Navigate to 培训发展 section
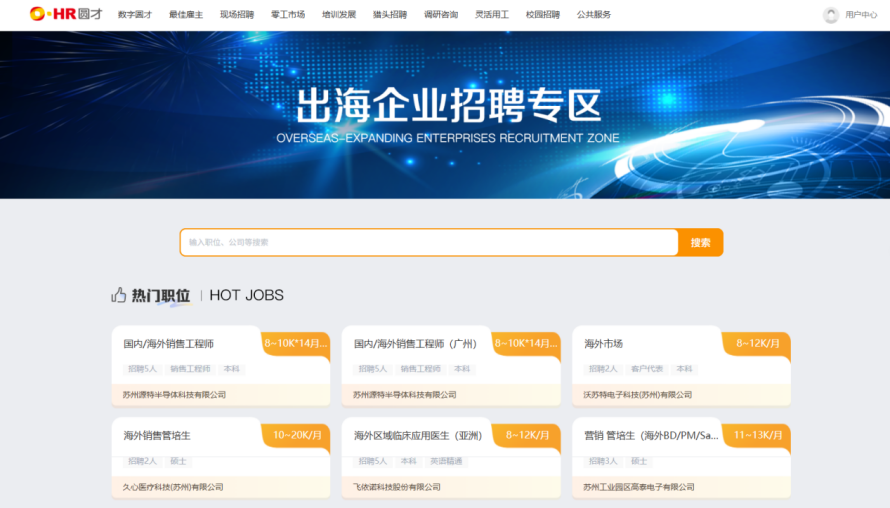 (x=339, y=15)
